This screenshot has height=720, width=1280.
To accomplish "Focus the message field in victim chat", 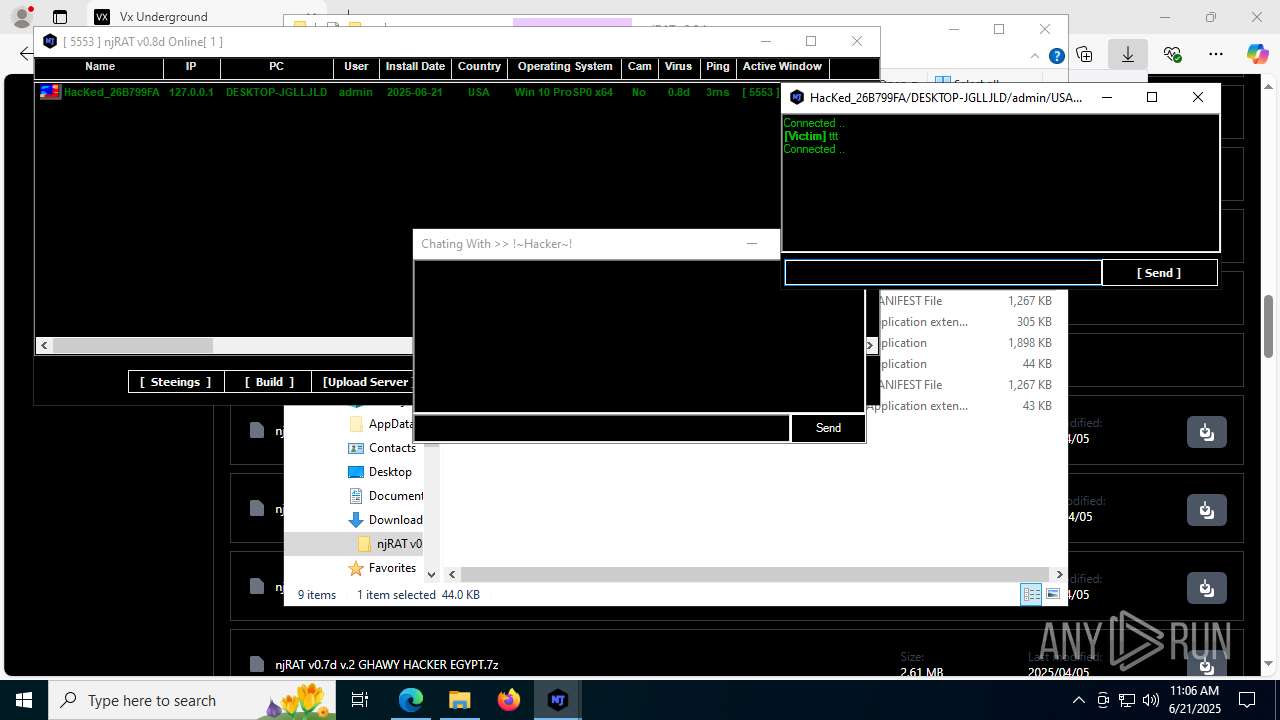I will [943, 272].
